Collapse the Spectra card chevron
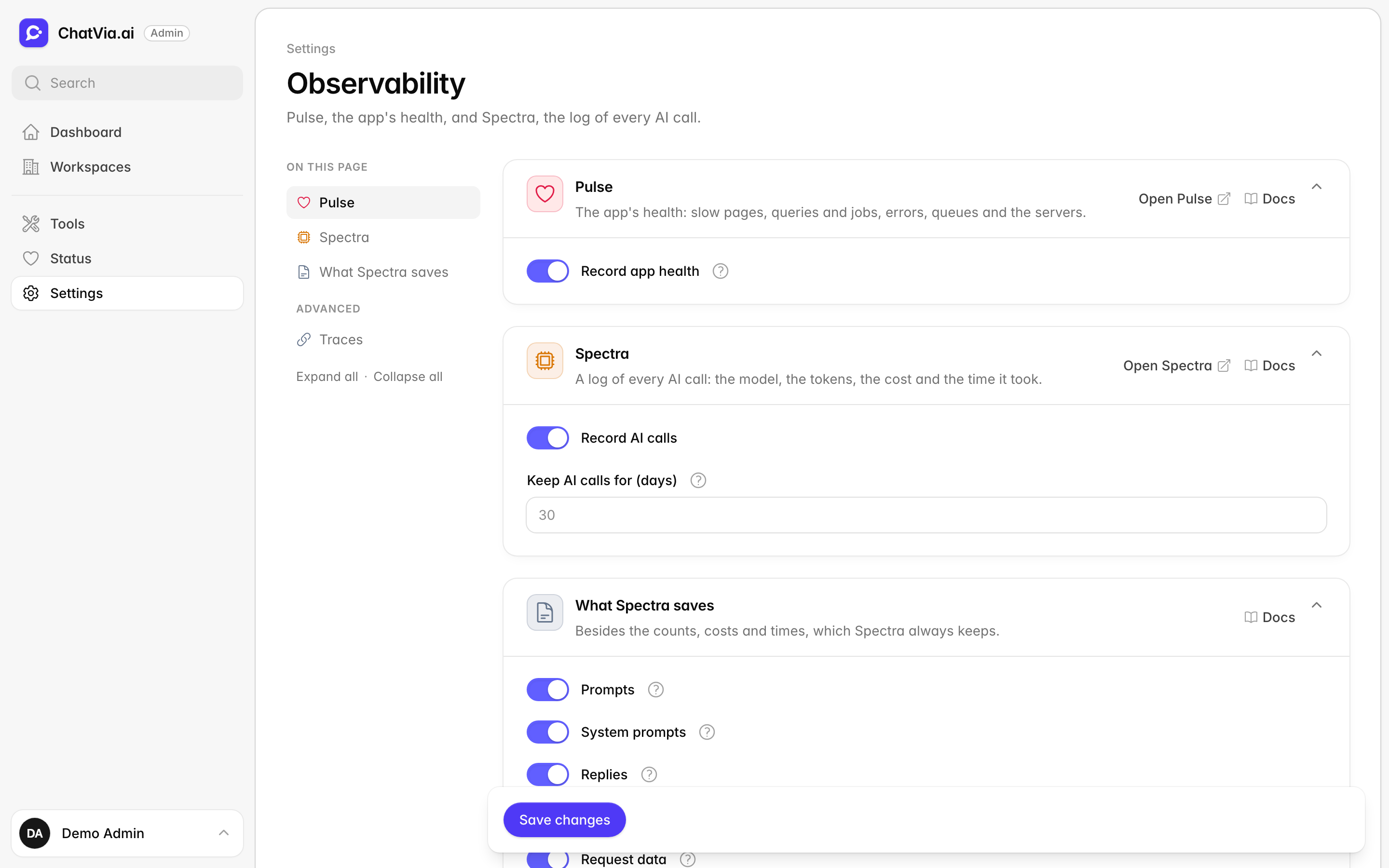Image resolution: width=1389 pixels, height=868 pixels. coord(1317,353)
